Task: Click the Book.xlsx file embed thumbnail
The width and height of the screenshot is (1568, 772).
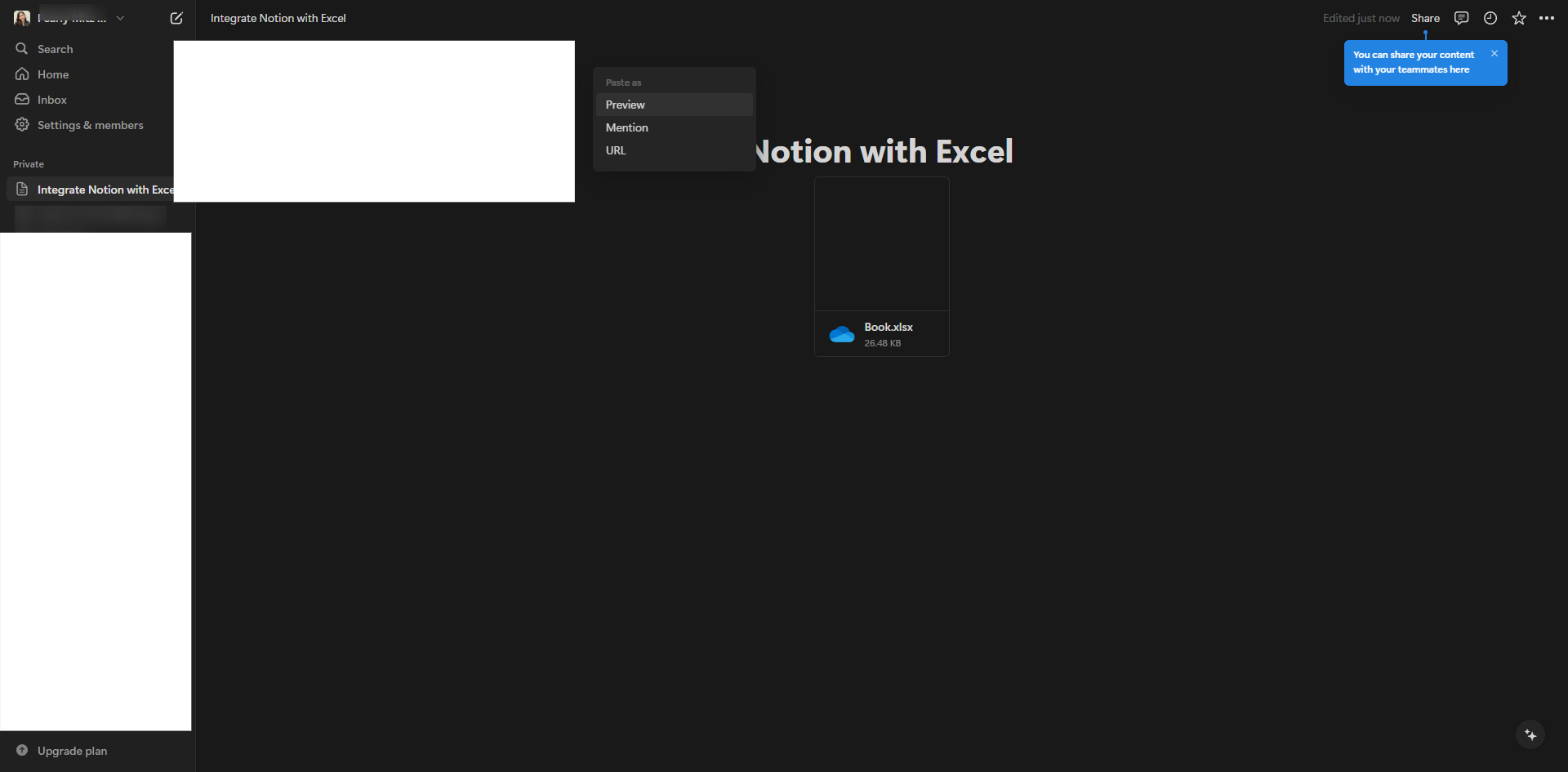Action: click(882, 244)
